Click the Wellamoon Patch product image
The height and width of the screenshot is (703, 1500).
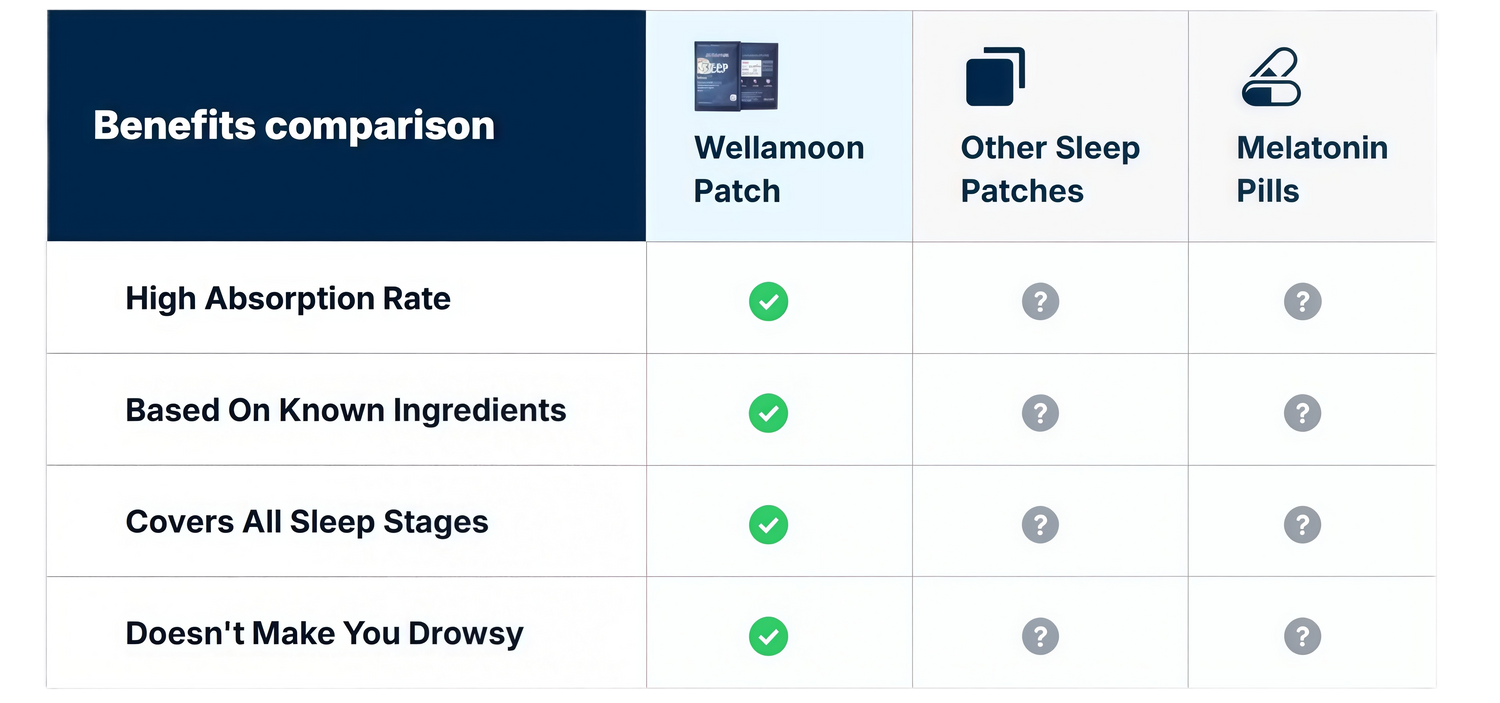click(735, 76)
